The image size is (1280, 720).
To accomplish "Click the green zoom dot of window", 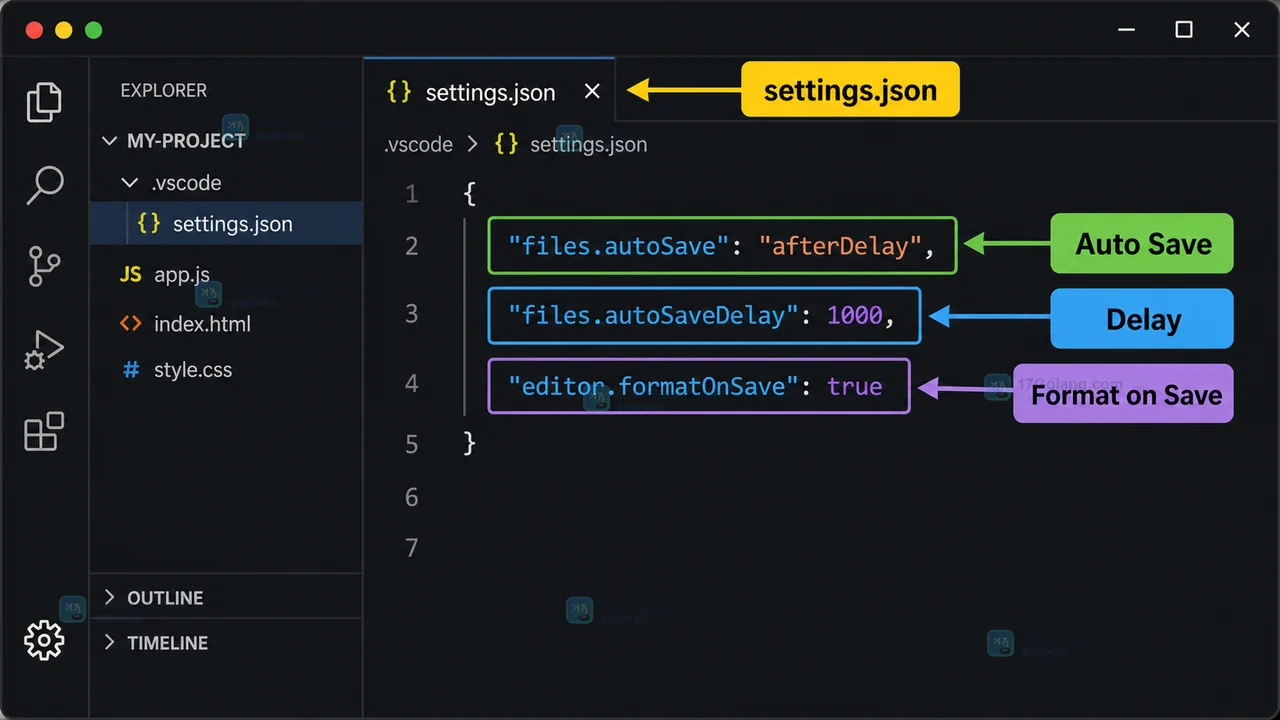I will [x=94, y=30].
